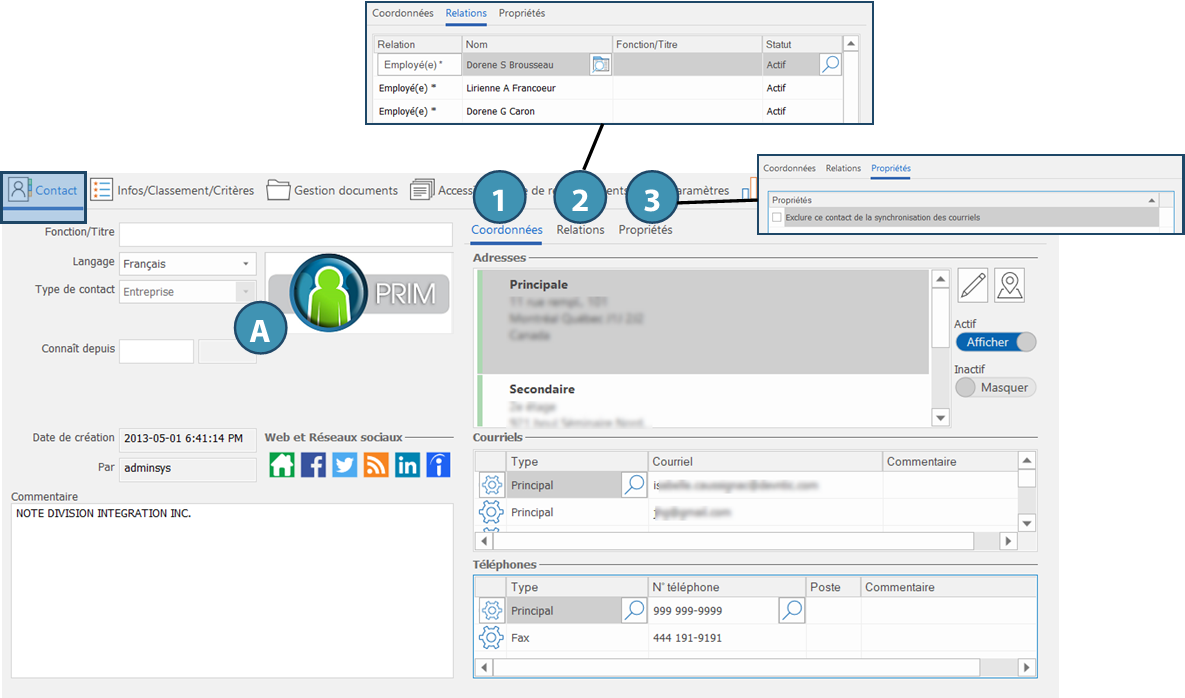The width and height of the screenshot is (1185, 698).
Task: Toggle the Inactif Masquer switch
Action: pos(995,387)
